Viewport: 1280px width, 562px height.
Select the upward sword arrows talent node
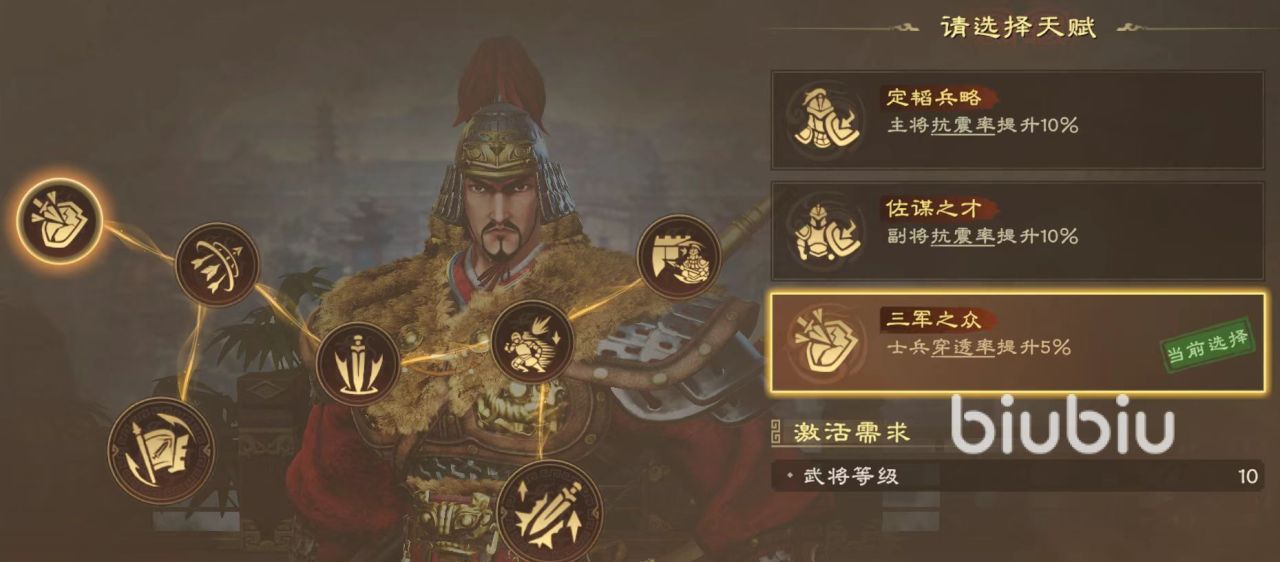coord(549,512)
